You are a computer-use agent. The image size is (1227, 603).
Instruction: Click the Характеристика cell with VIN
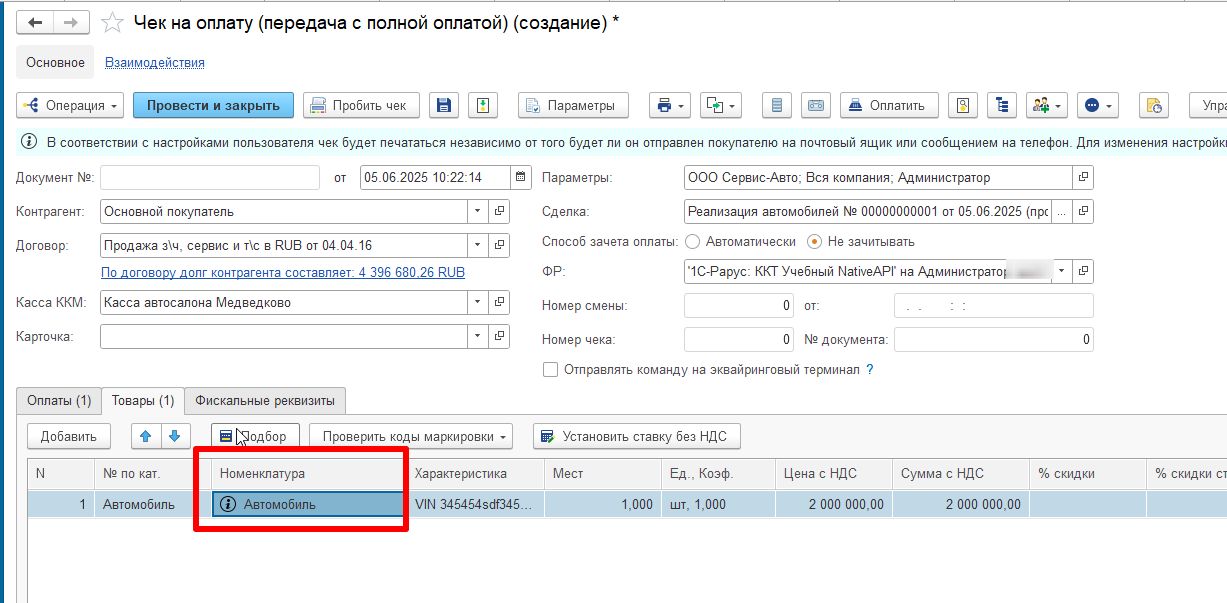[476, 504]
